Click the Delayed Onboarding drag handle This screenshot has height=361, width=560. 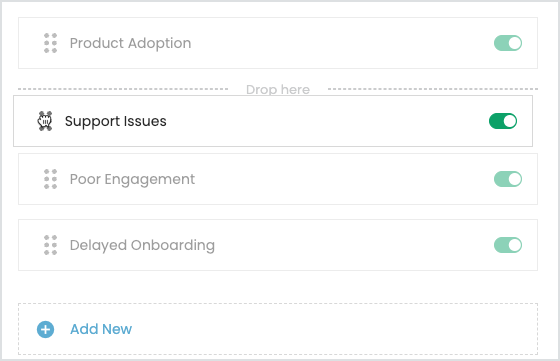pyautogui.click(x=50, y=245)
